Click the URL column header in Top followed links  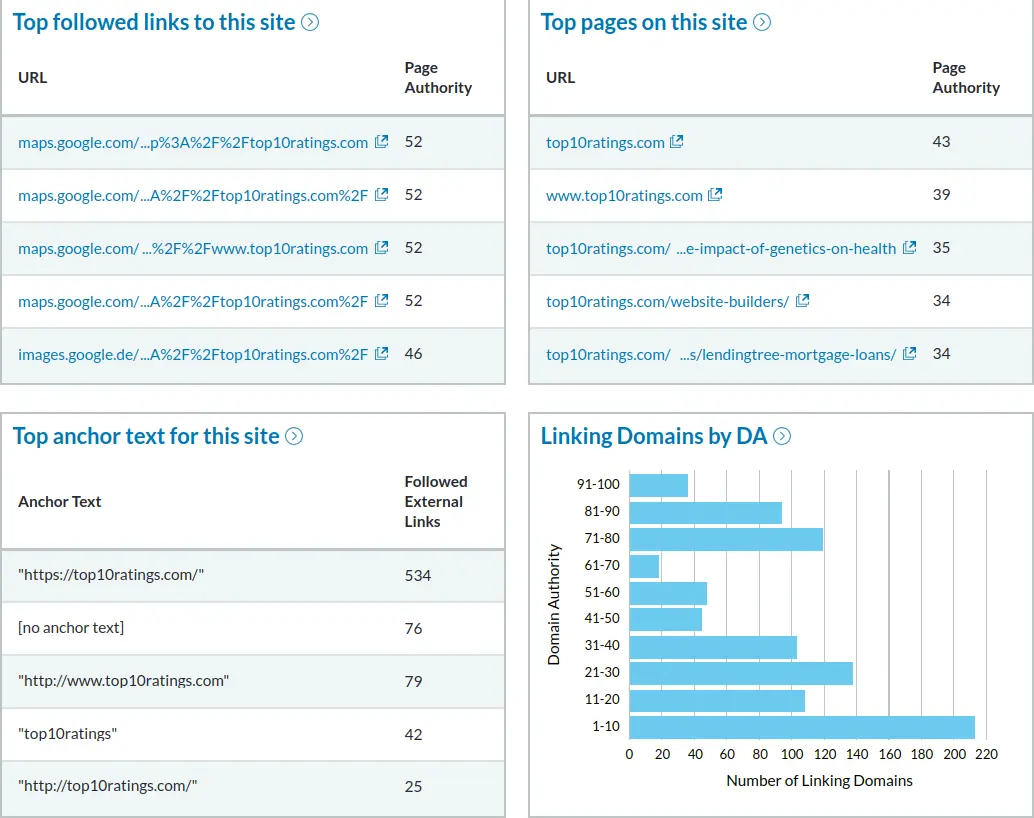pos(33,78)
